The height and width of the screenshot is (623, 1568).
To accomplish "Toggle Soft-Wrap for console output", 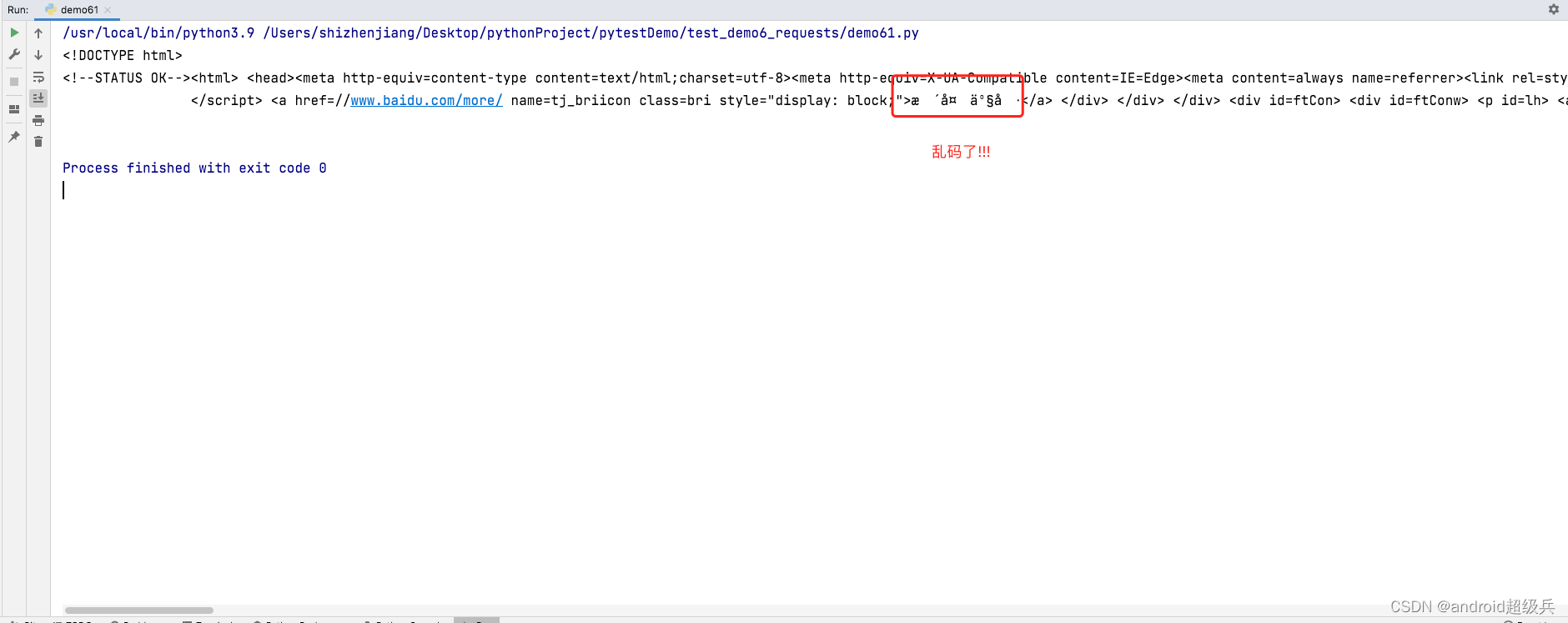I will pyautogui.click(x=38, y=77).
